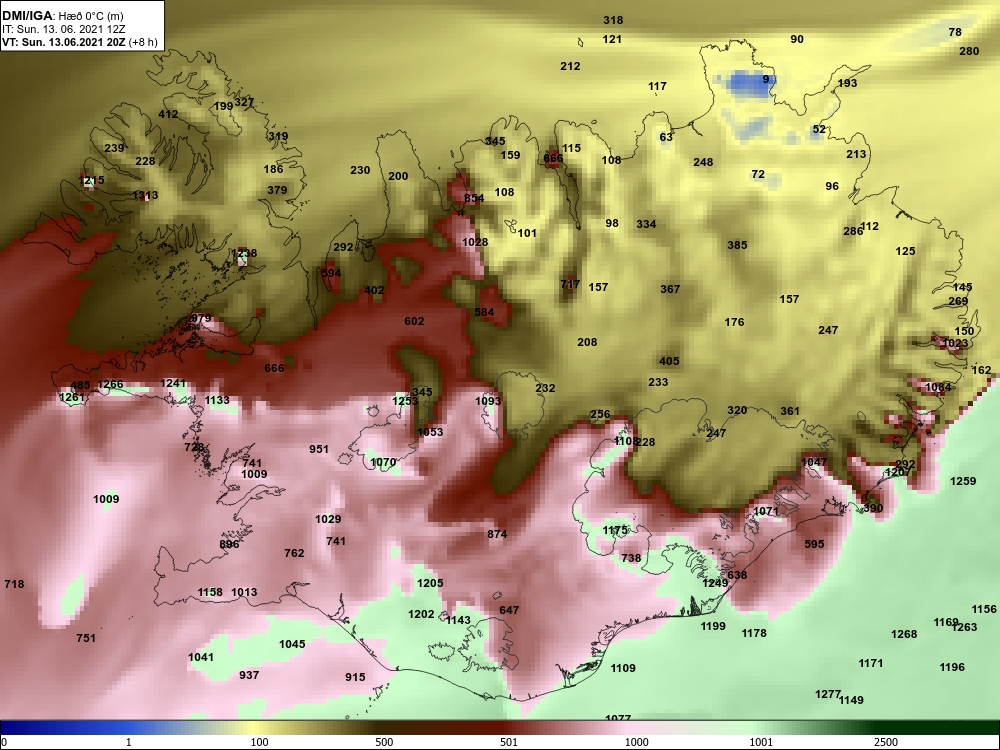Click the map value '762'
Image resolution: width=1000 pixels, height=750 pixels.
coord(294,554)
